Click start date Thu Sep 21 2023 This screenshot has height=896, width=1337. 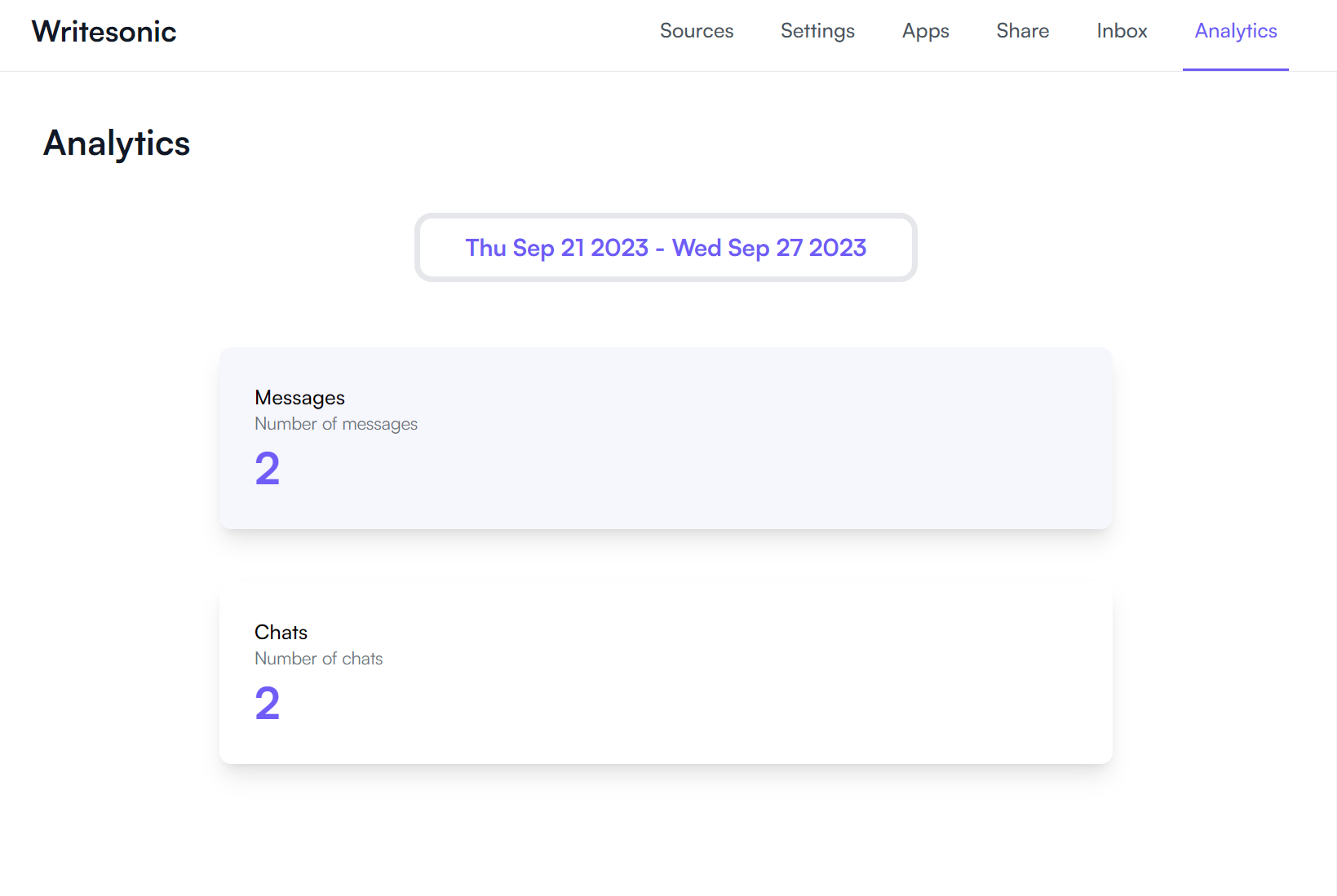(x=556, y=248)
